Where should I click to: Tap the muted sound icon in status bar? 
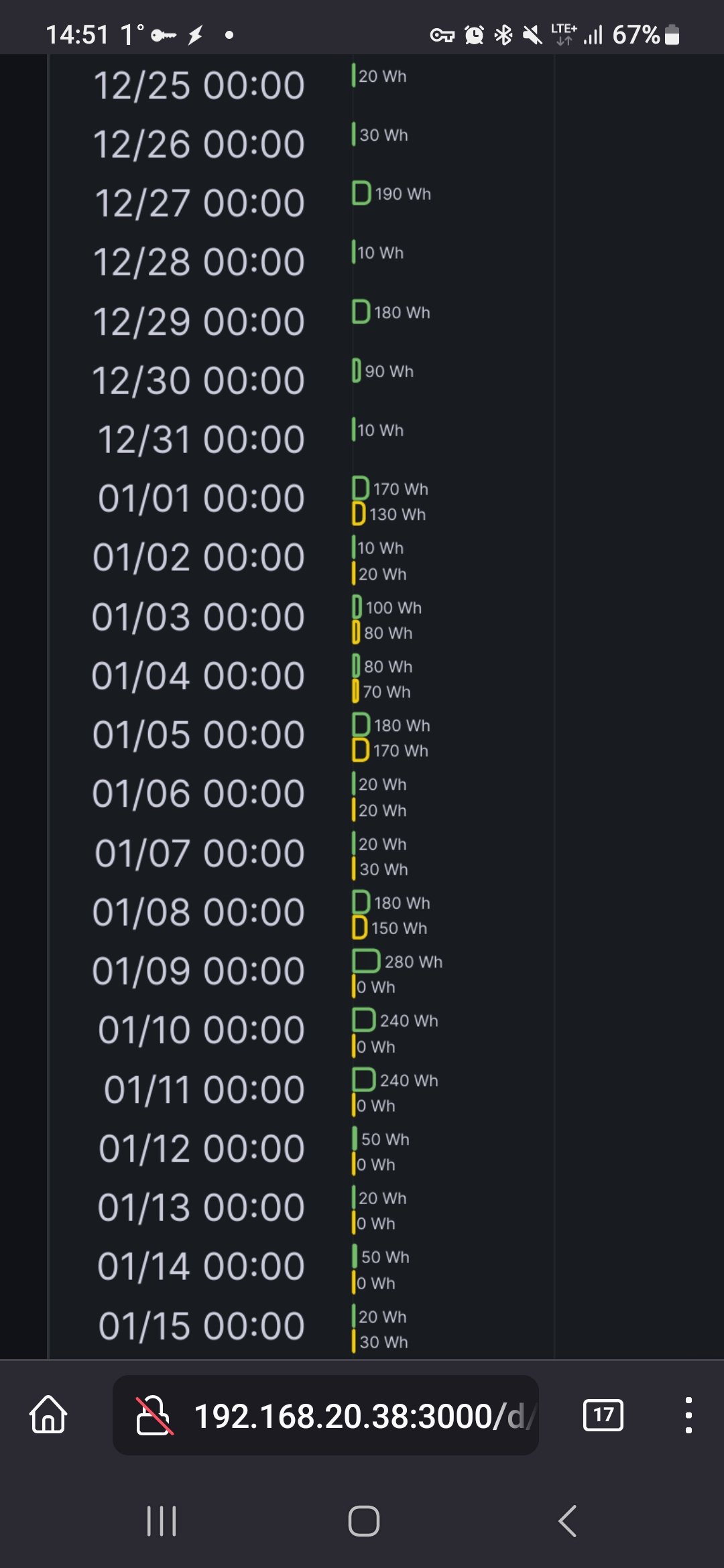tap(532, 35)
